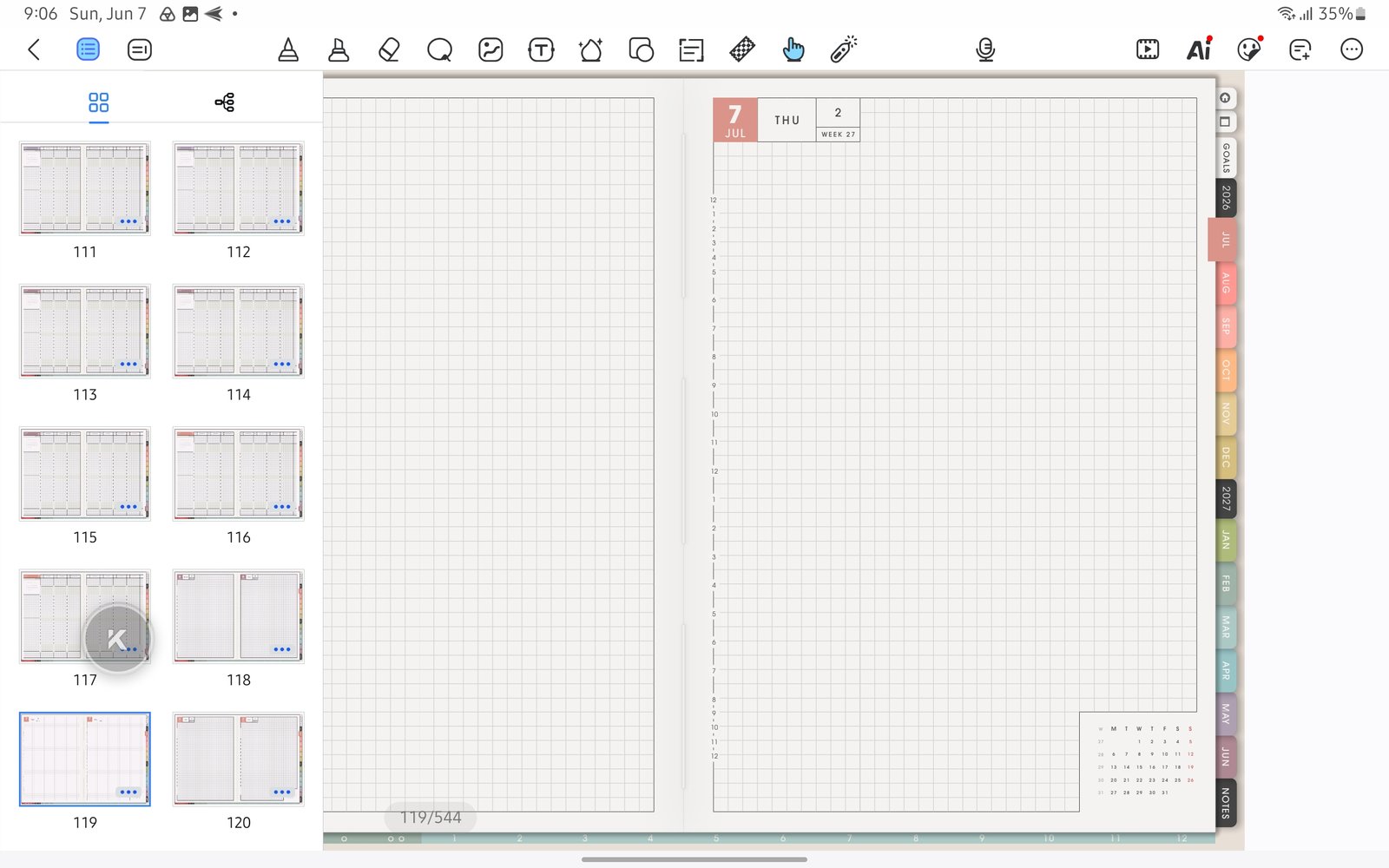Open page 114 thumbnail

pos(239,331)
